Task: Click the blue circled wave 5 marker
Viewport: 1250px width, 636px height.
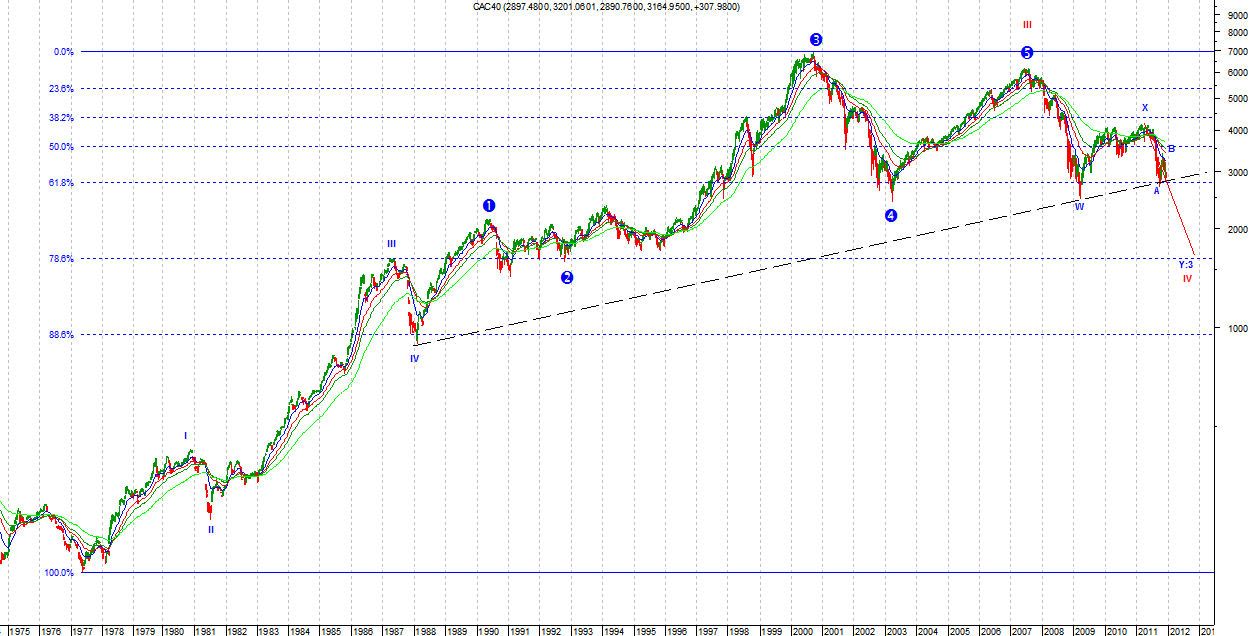Action: pyautogui.click(x=1027, y=53)
